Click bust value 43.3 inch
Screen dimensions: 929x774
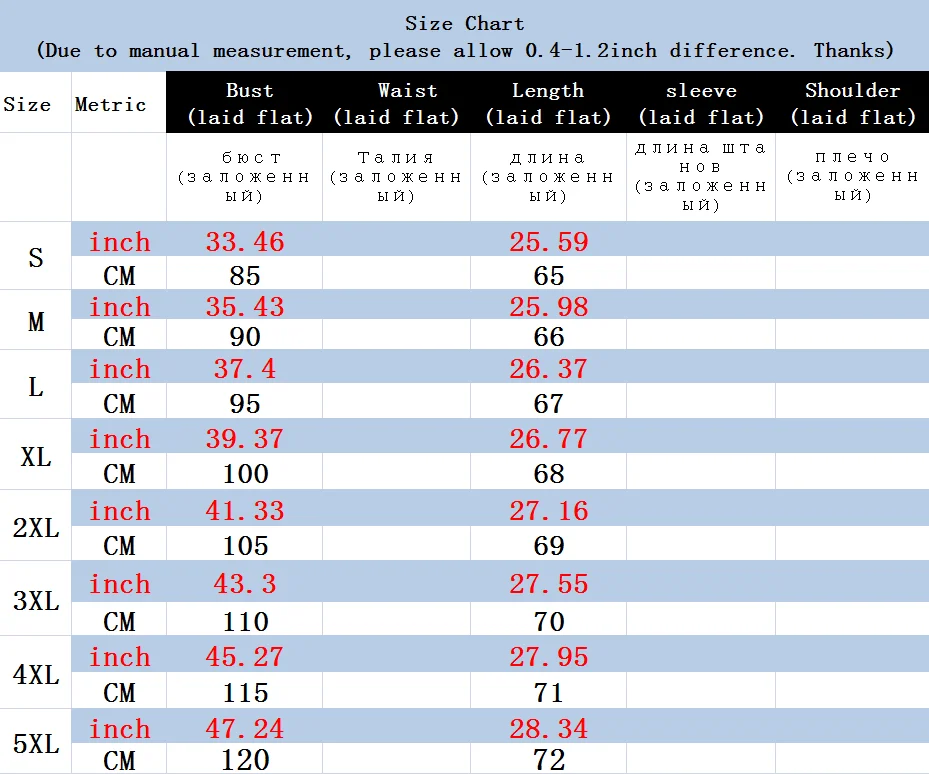click(x=245, y=584)
